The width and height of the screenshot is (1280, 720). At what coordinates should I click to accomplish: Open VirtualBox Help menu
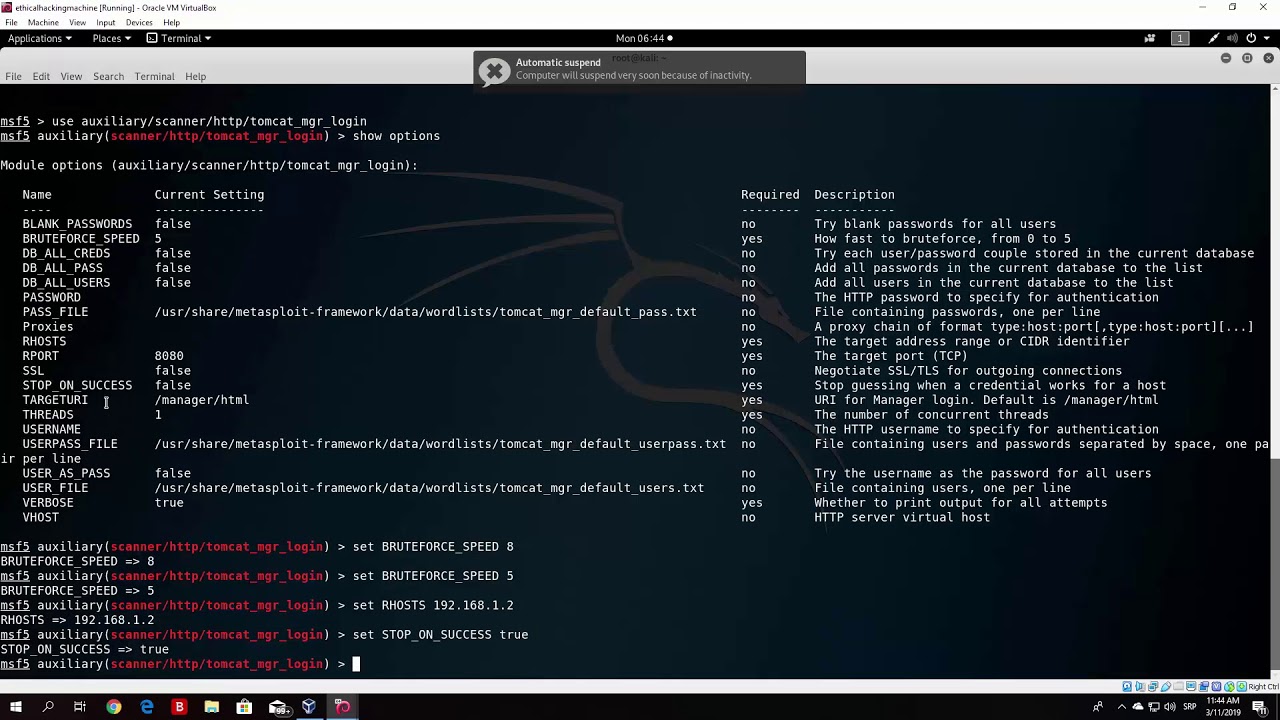[x=171, y=22]
